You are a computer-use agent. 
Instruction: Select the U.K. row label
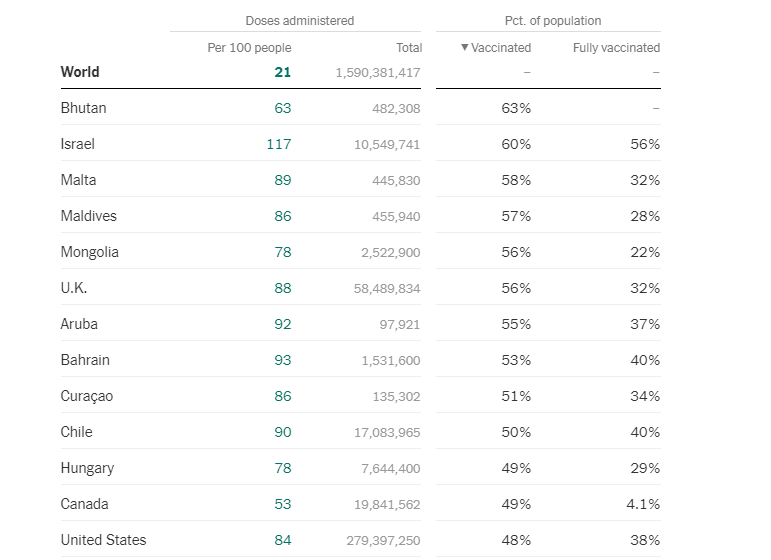tap(74, 288)
